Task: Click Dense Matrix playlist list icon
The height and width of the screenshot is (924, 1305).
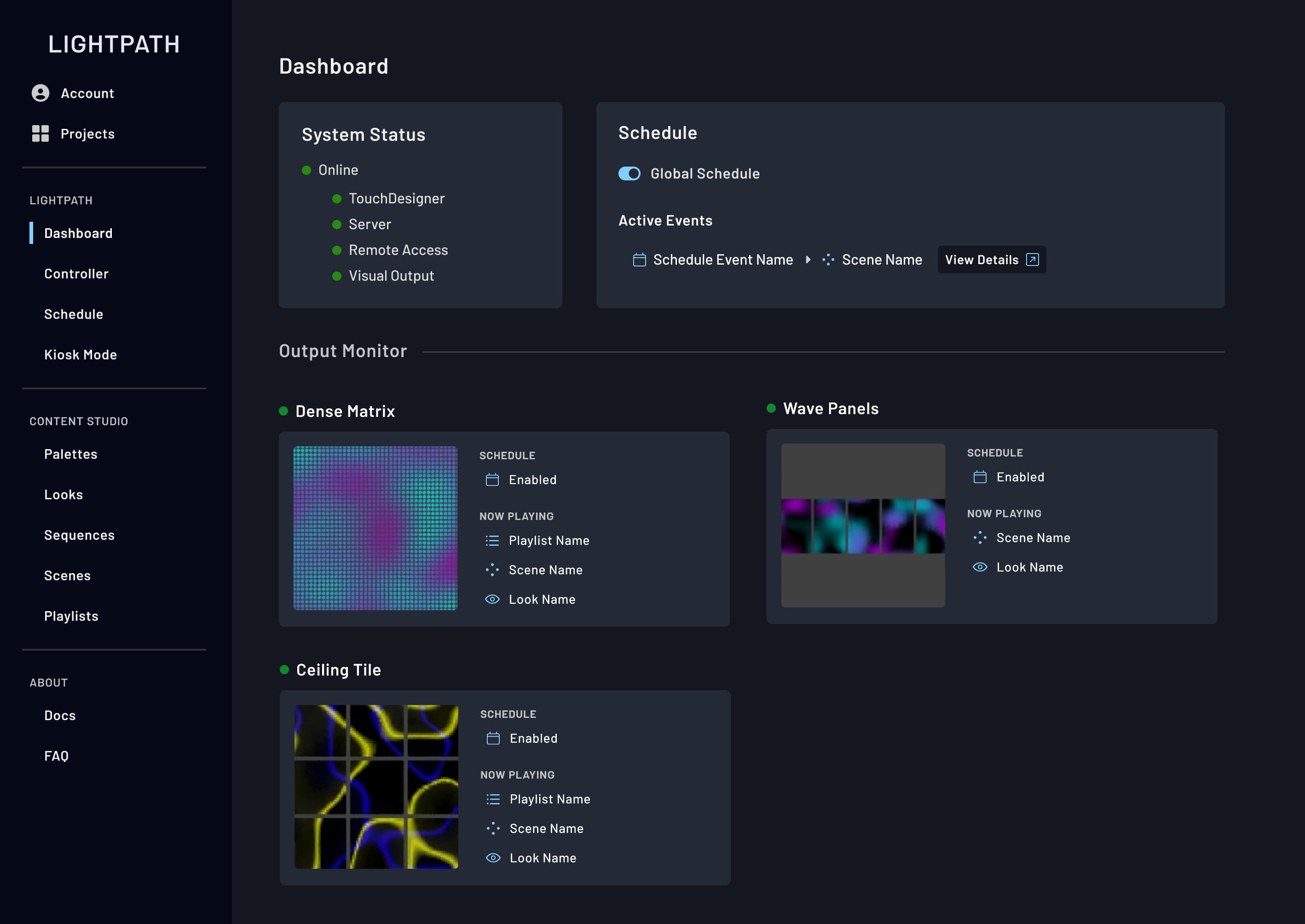Action: (492, 541)
